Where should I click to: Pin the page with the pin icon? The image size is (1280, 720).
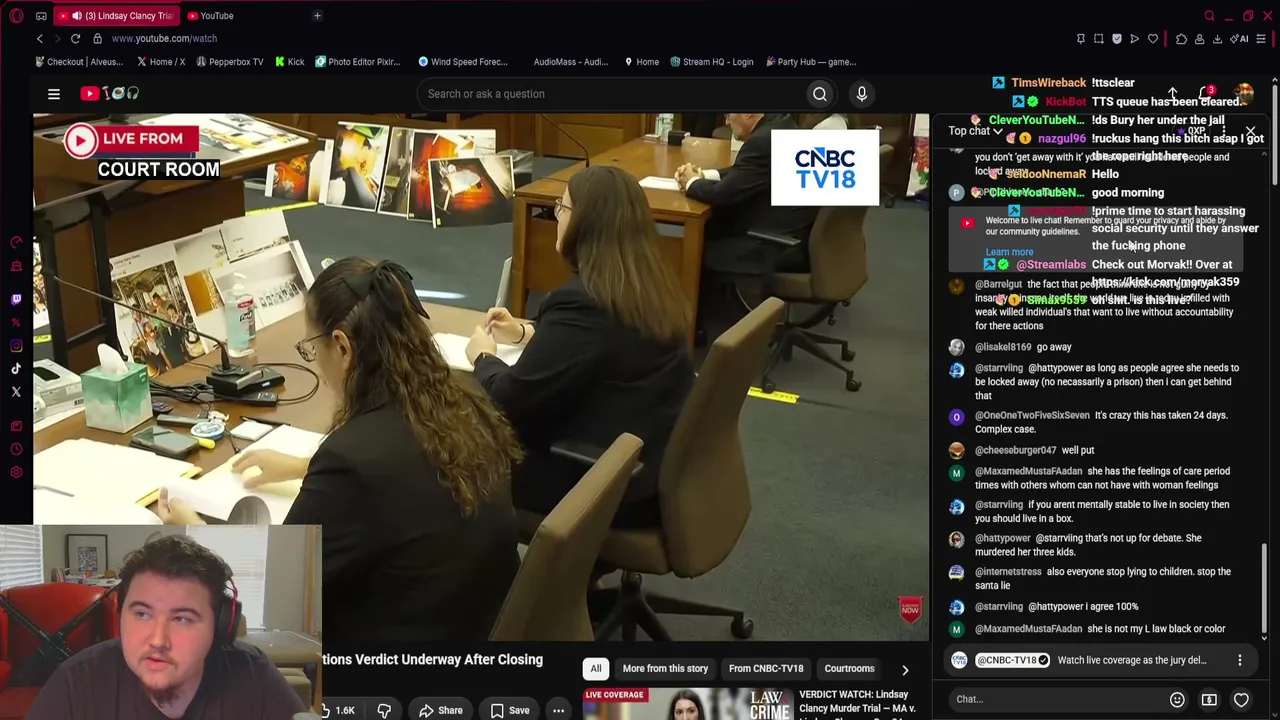1081,39
